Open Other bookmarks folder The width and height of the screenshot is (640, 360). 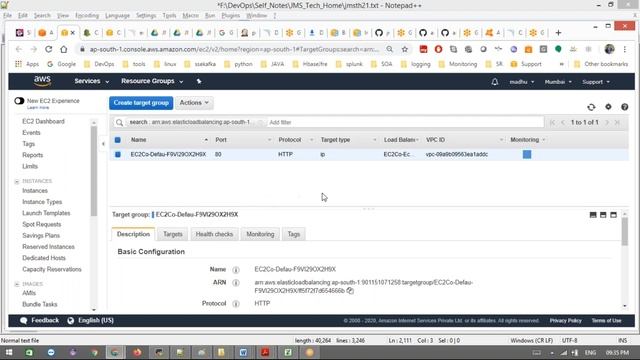pos(601,64)
